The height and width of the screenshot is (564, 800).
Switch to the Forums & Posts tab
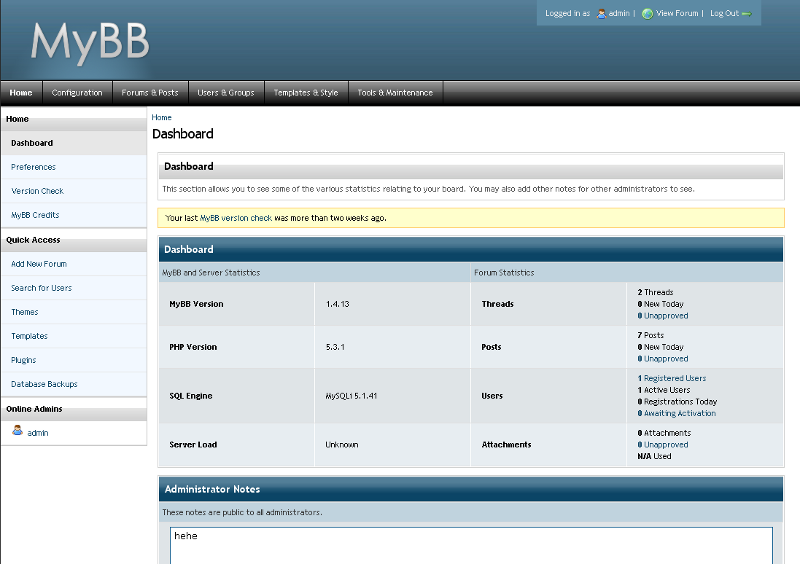point(150,93)
